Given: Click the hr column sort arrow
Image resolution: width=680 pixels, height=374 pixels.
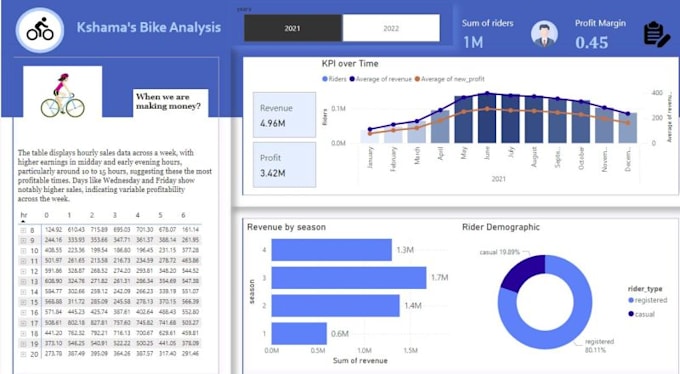Looking at the screenshot, I should [x=23, y=222].
